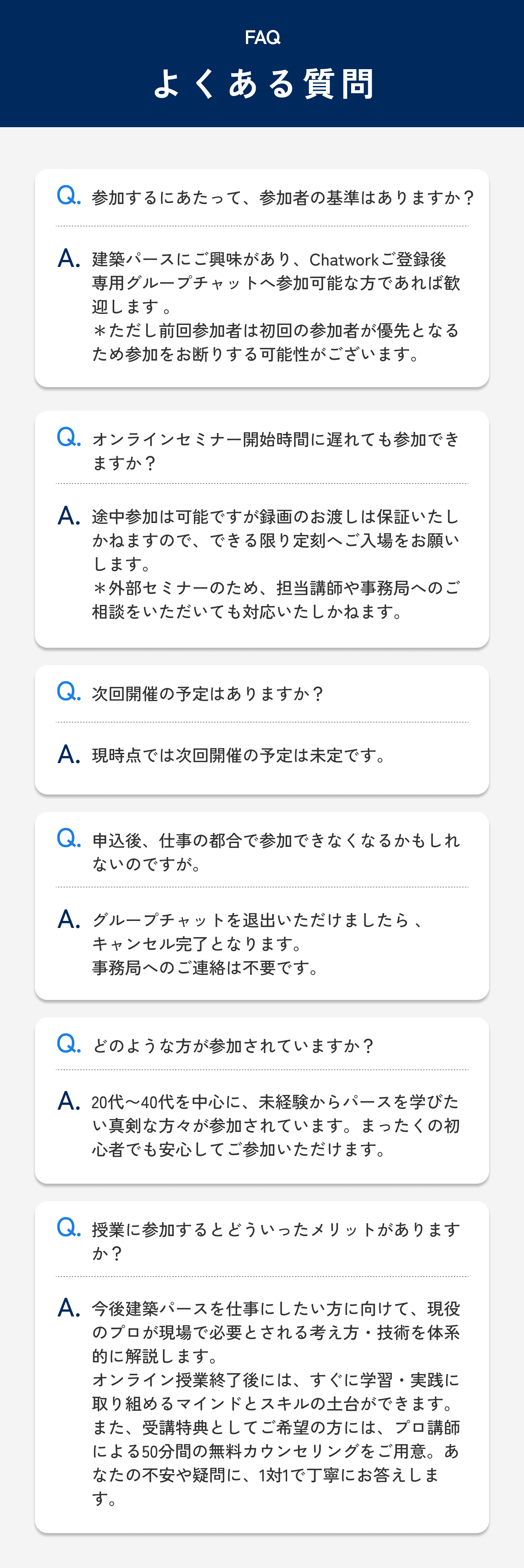Click the Chatwork word in first answer
Image resolution: width=524 pixels, height=1568 pixels.
[344, 260]
